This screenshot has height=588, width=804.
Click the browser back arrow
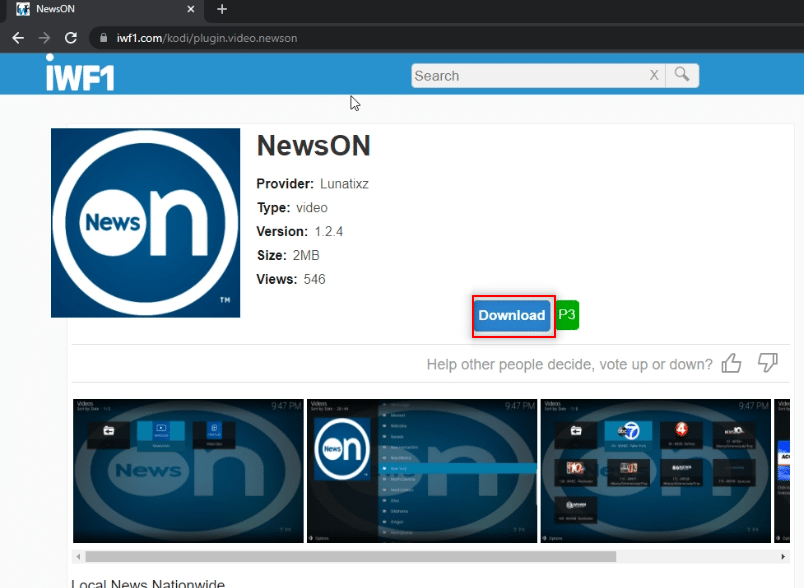tap(18, 38)
